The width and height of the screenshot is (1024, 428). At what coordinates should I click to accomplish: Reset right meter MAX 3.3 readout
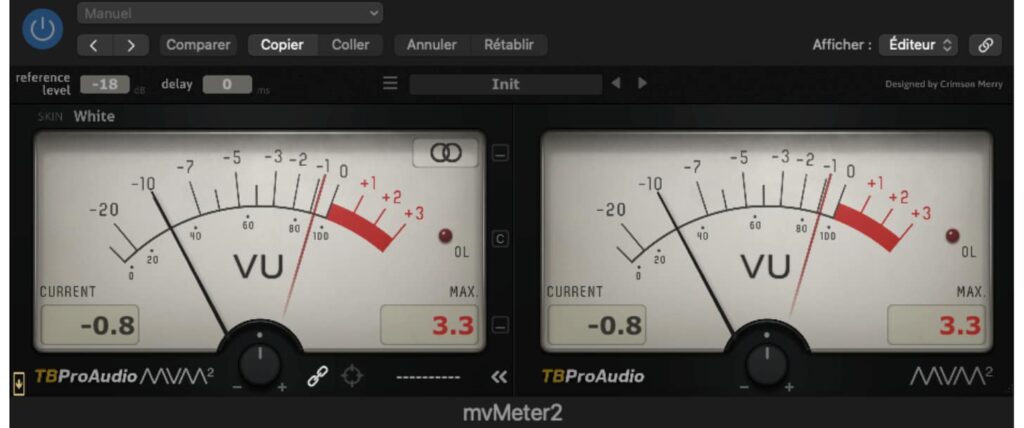click(938, 325)
